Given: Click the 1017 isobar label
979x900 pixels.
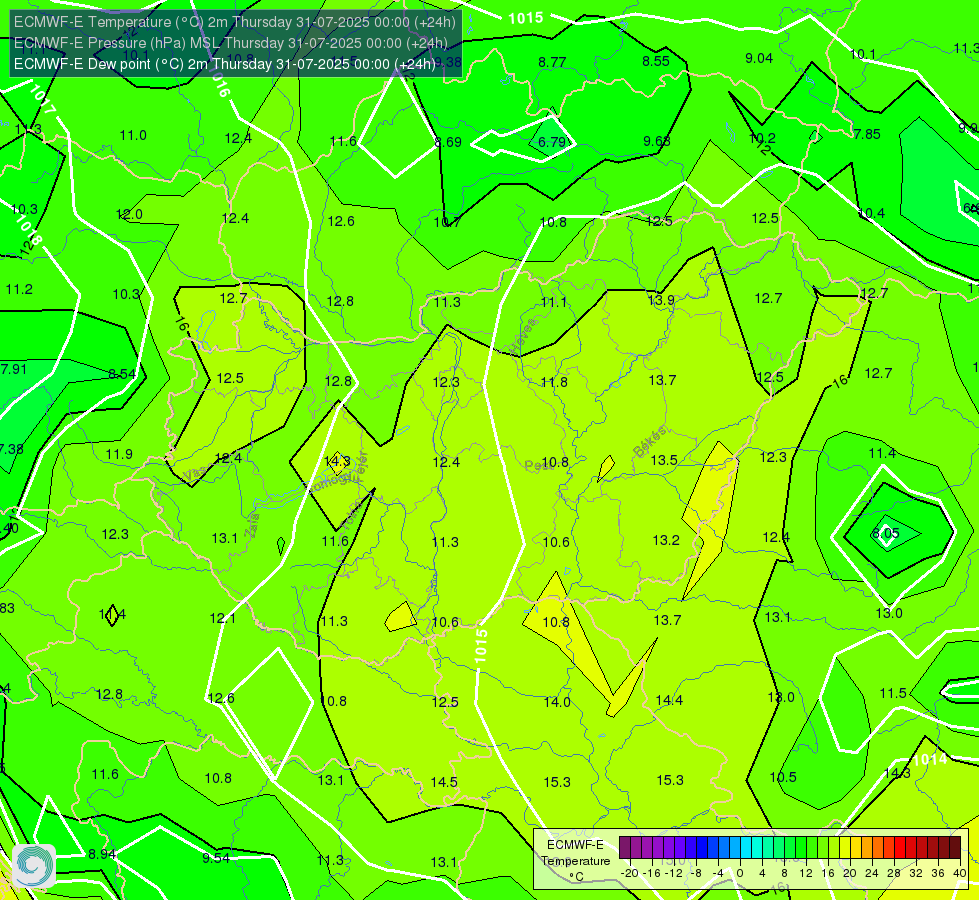Looking at the screenshot, I should pyautogui.click(x=42, y=100).
